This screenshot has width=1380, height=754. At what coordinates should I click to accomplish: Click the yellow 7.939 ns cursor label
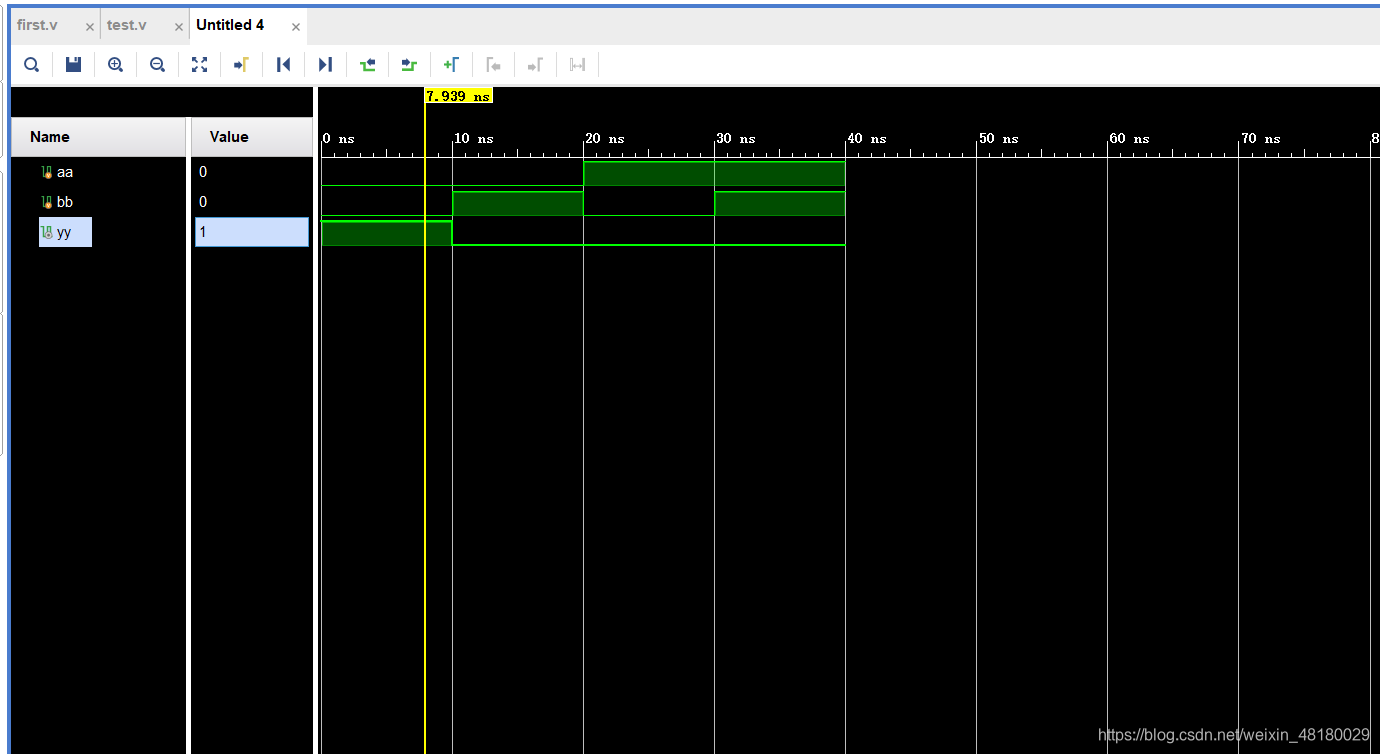coord(459,96)
